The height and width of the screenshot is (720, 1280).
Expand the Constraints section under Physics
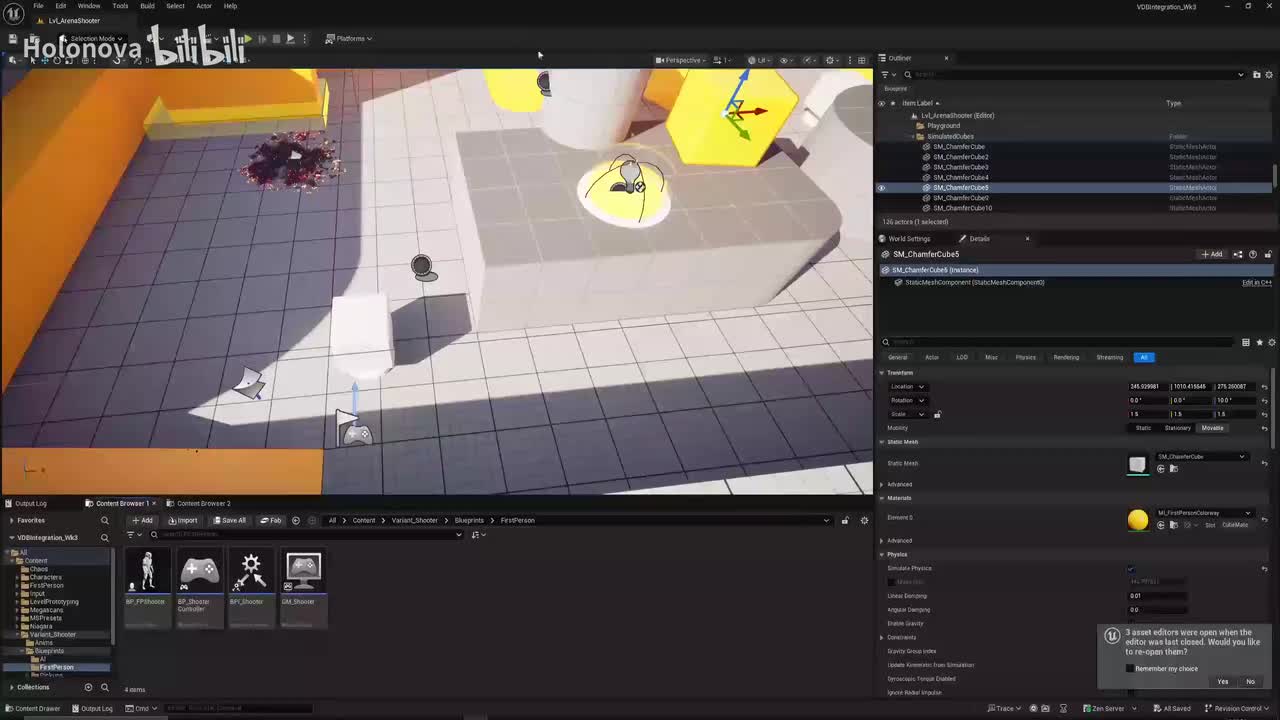(x=882, y=637)
